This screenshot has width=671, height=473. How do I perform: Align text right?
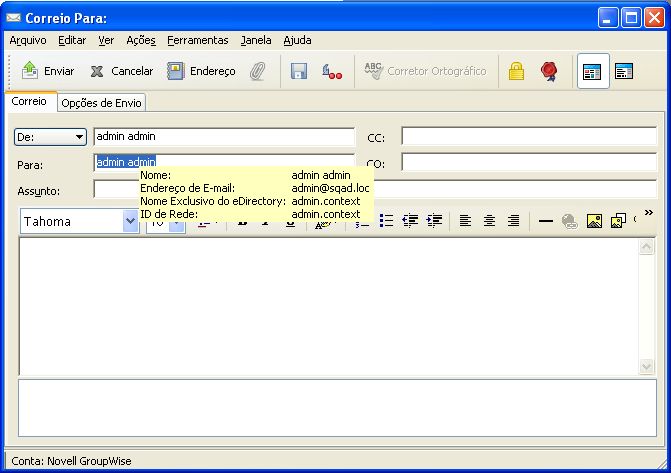(513, 221)
